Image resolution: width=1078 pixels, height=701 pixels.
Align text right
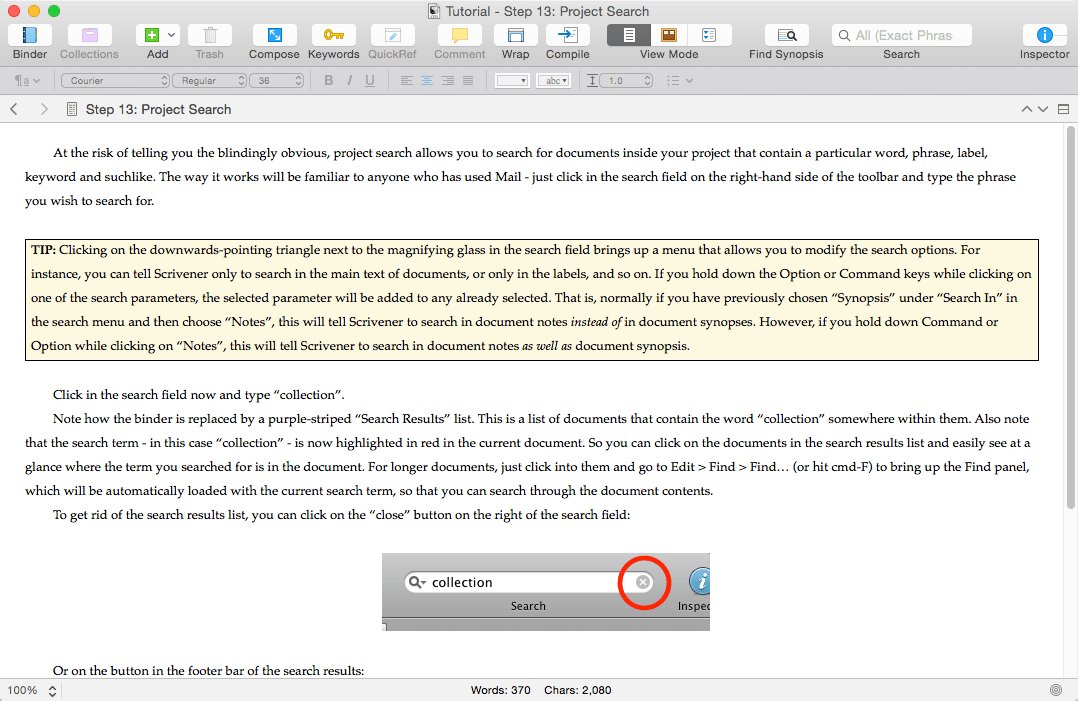coord(448,80)
